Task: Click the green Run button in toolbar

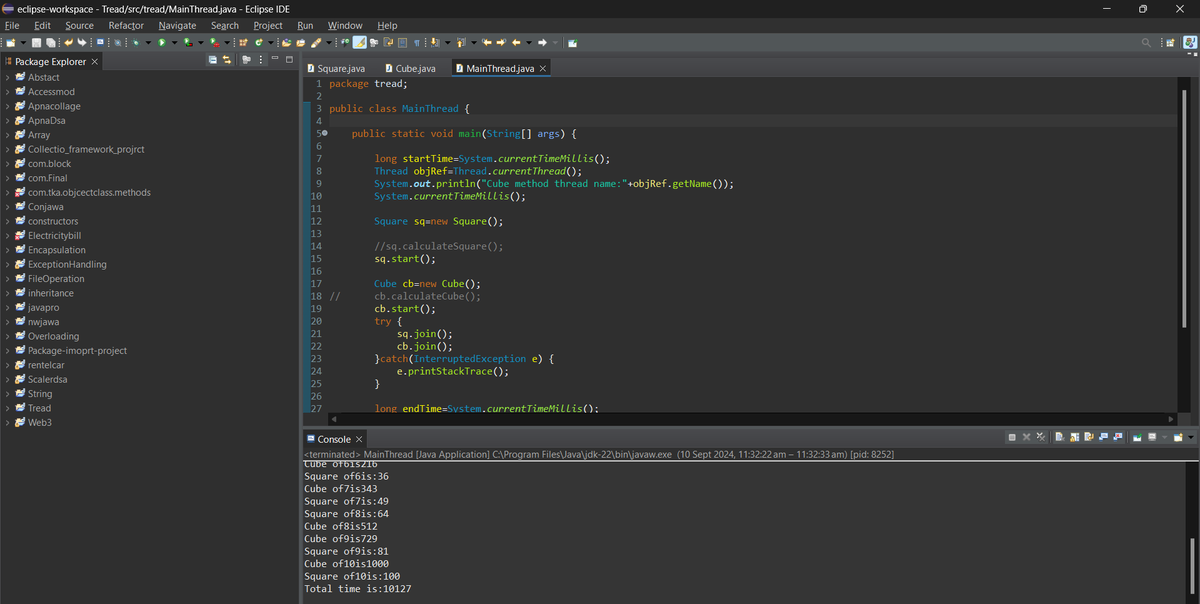Action: click(162, 43)
